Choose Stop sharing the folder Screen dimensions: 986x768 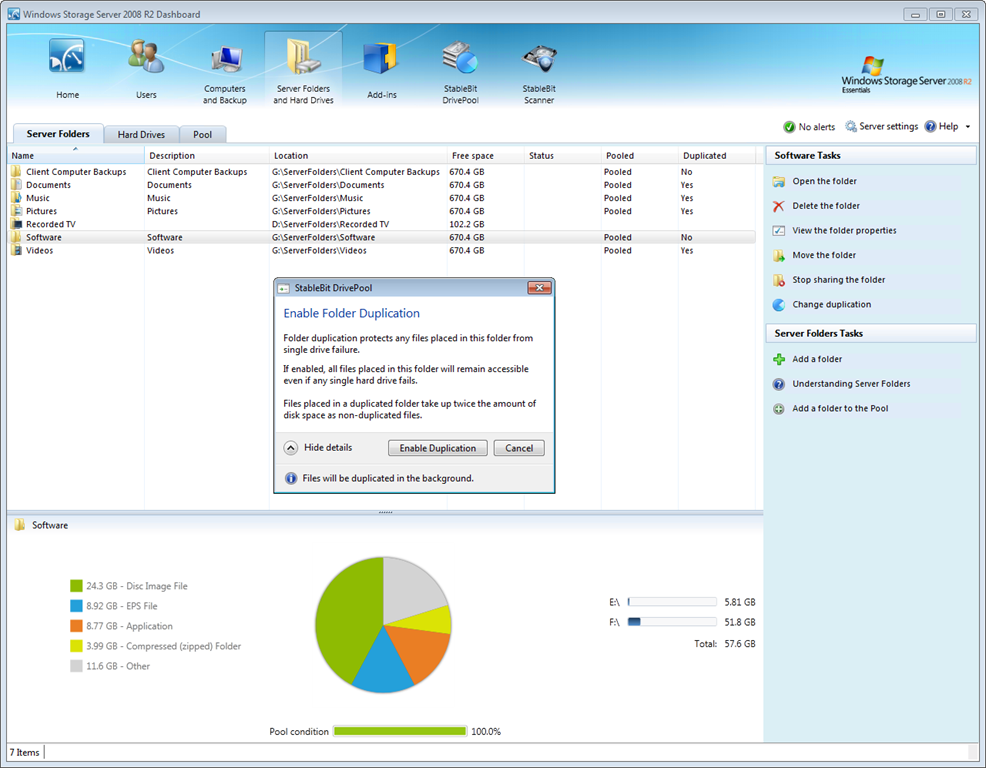(838, 279)
